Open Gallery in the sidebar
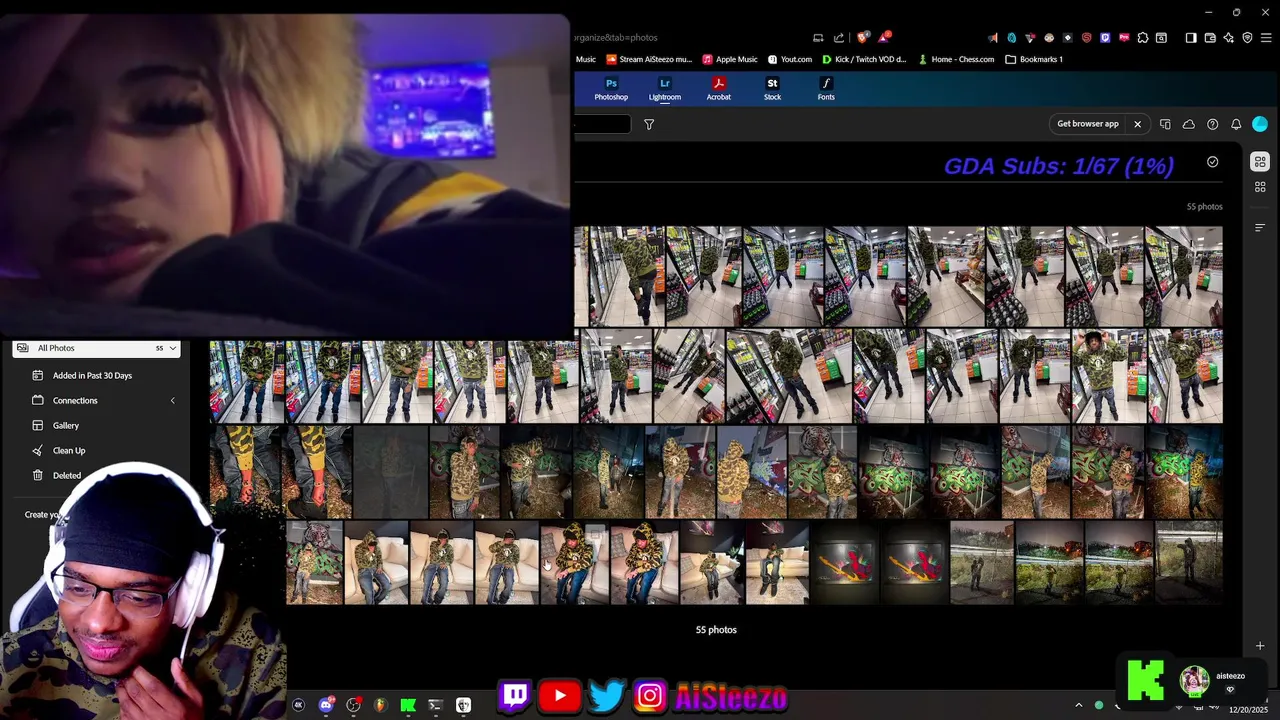Image resolution: width=1280 pixels, height=720 pixels. point(66,425)
